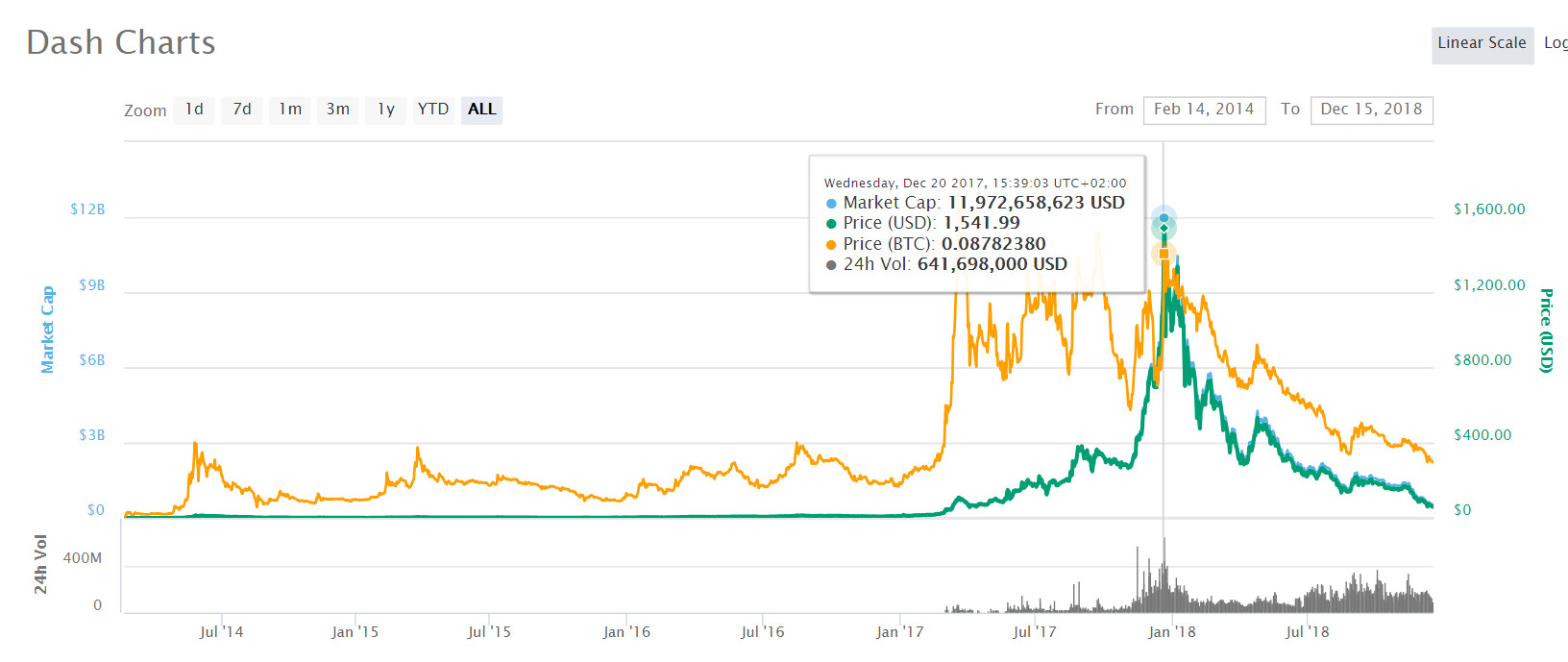Click the $1,600.00 price axis label
The image size is (1568, 662).
click(x=1489, y=209)
